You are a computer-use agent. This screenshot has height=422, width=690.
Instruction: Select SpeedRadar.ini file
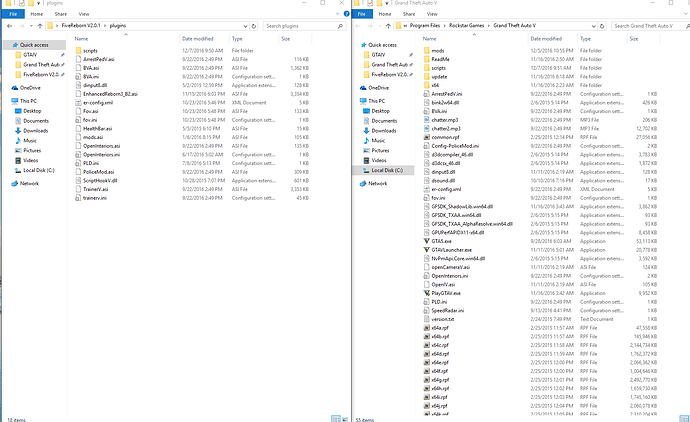coord(447,311)
